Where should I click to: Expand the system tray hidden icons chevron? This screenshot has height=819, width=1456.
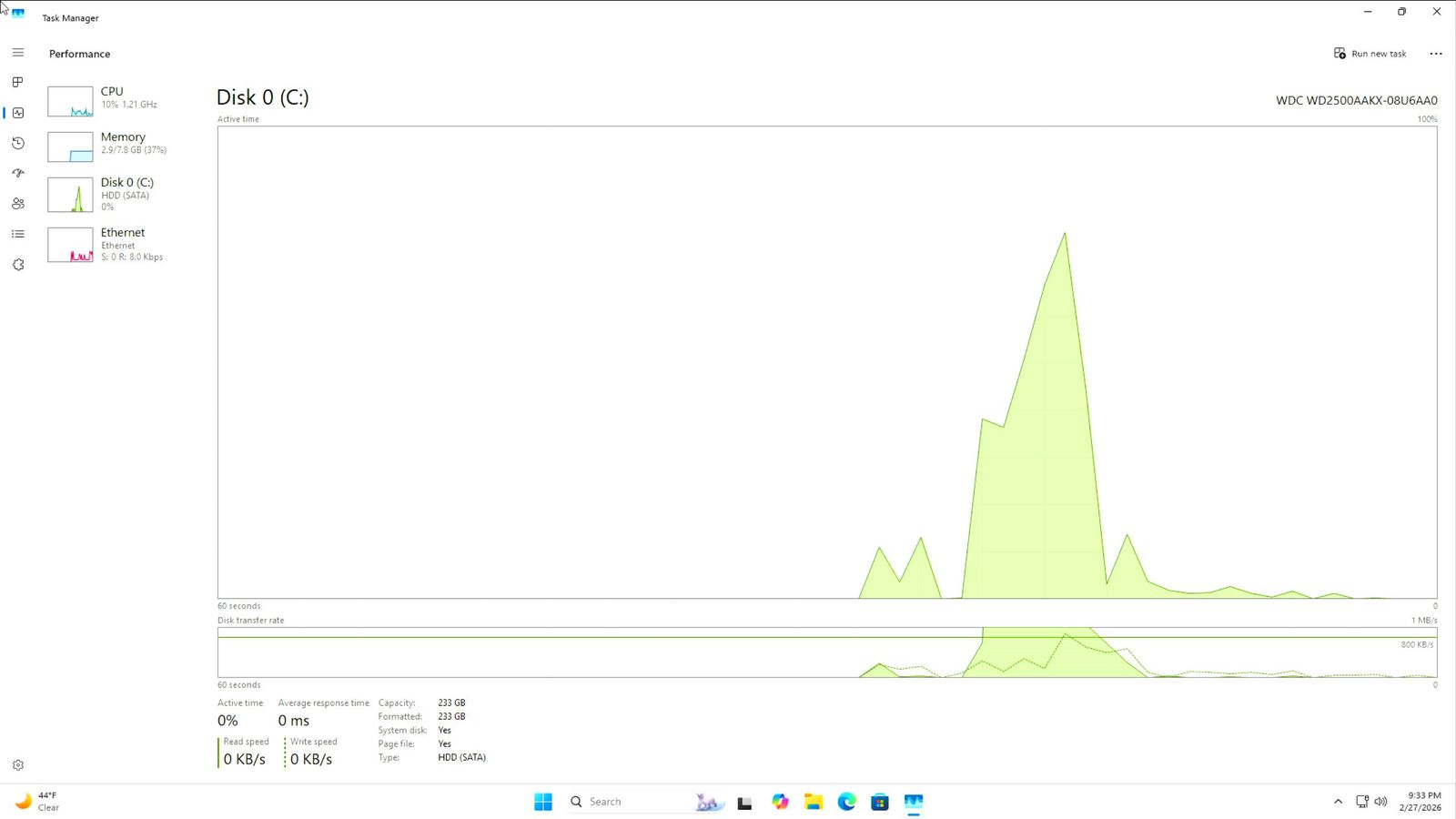coord(1338,802)
